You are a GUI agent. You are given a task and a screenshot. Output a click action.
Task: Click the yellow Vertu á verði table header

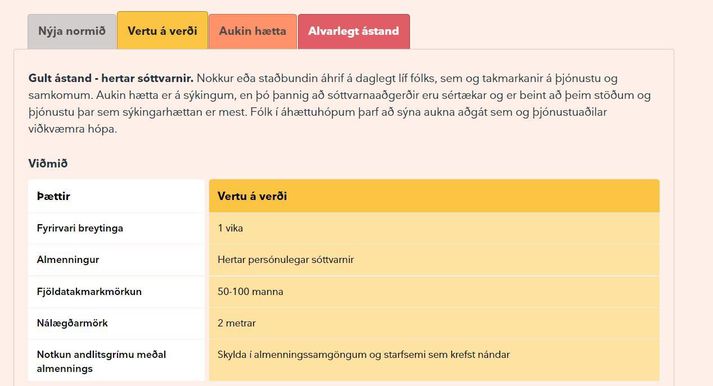pos(434,196)
